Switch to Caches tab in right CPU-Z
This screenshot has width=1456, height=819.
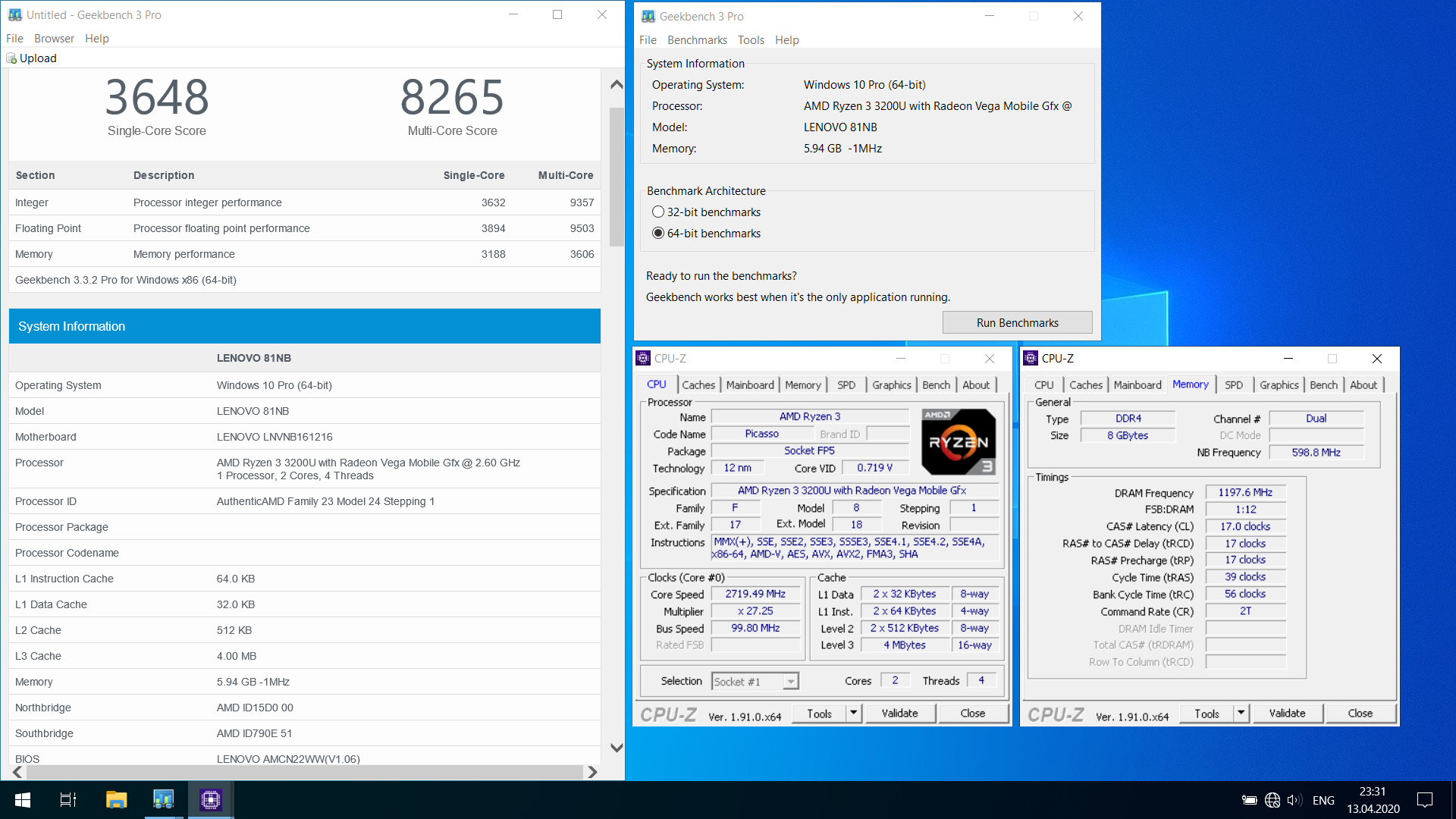(1085, 385)
